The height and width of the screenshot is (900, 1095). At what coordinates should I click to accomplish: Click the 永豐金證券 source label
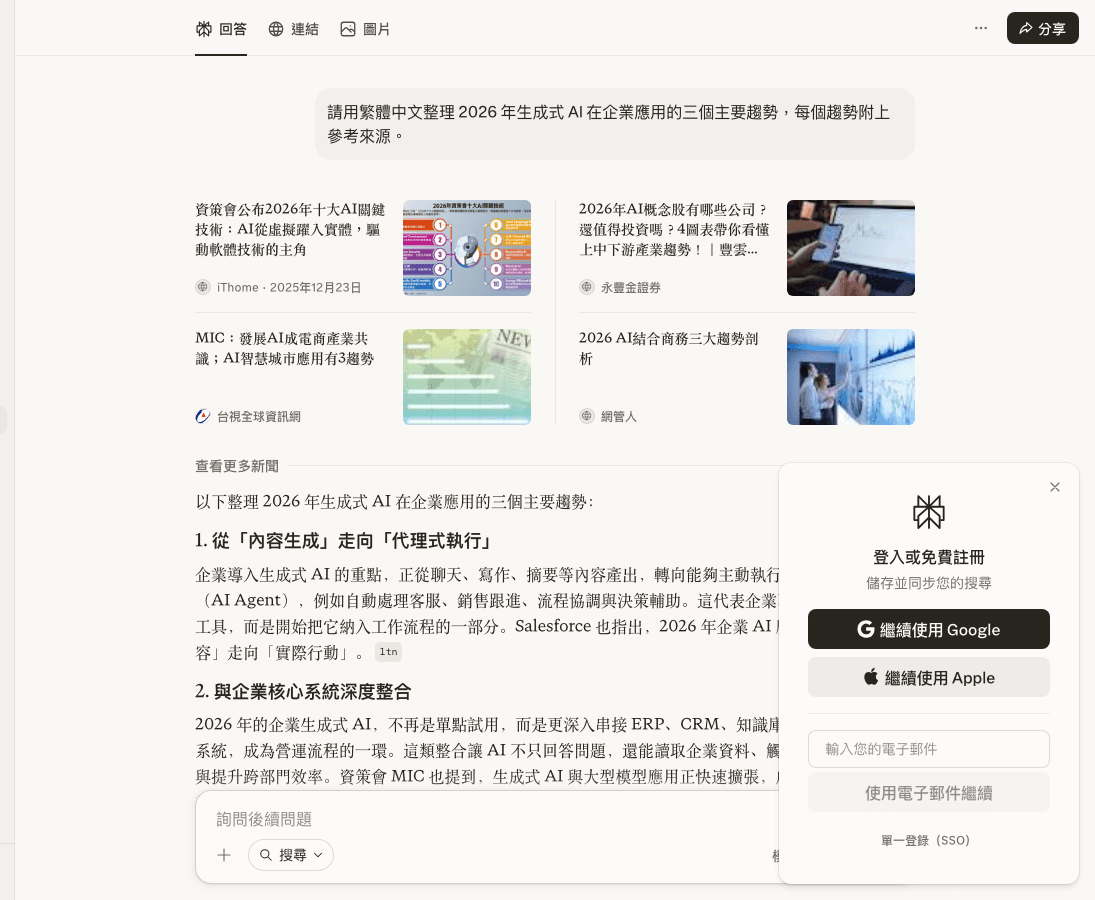(x=631, y=288)
